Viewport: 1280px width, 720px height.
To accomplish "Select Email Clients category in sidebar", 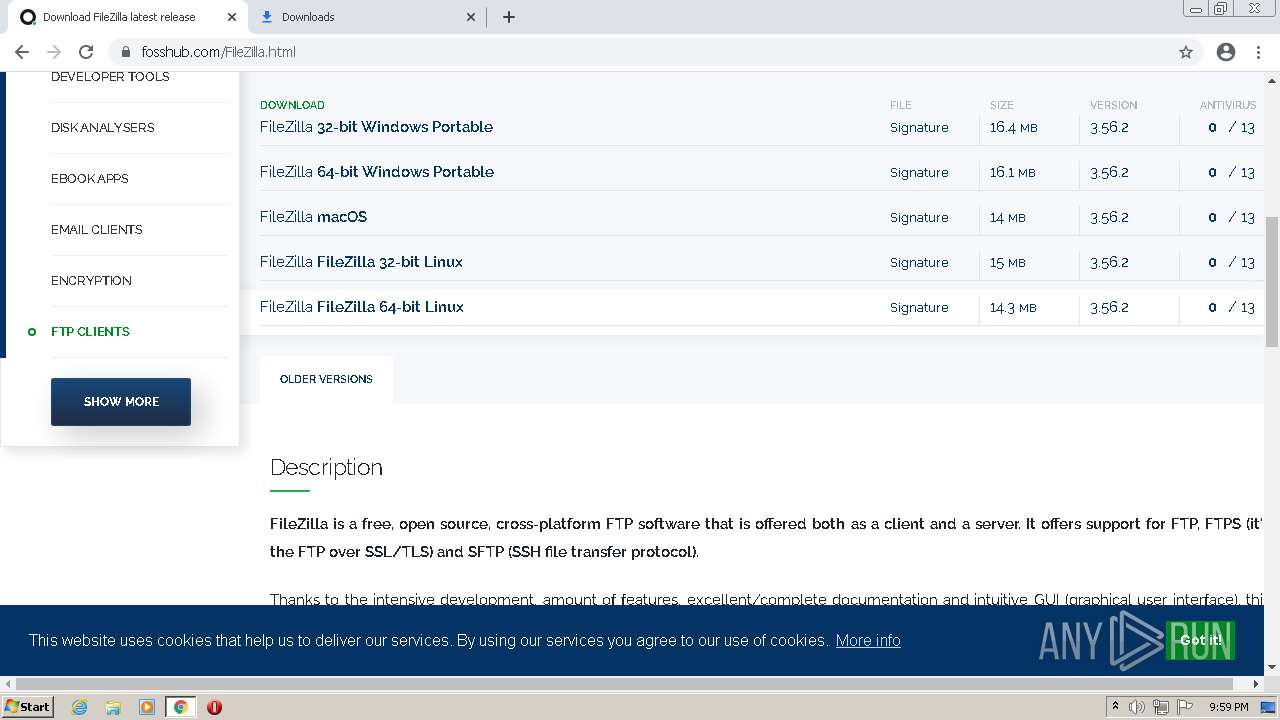I will pyautogui.click(x=97, y=230).
